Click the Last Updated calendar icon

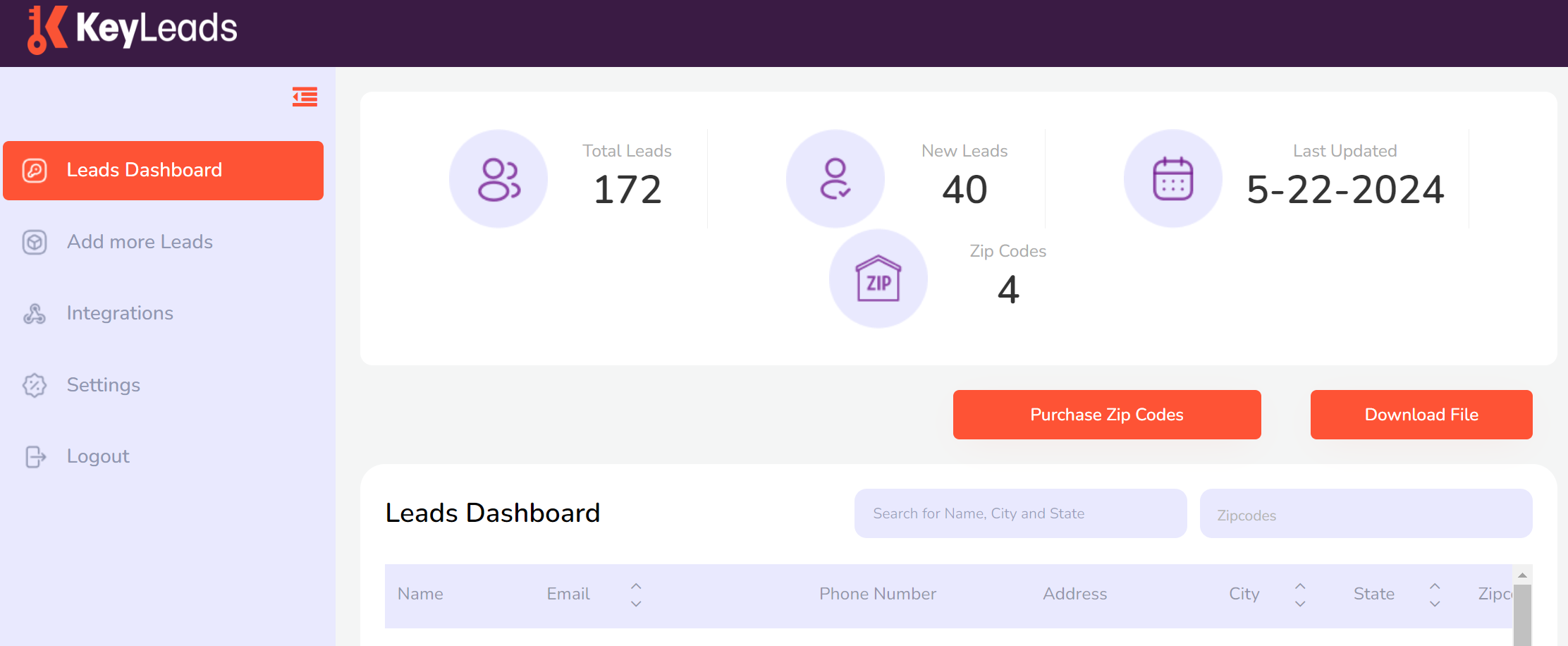[x=1172, y=178]
